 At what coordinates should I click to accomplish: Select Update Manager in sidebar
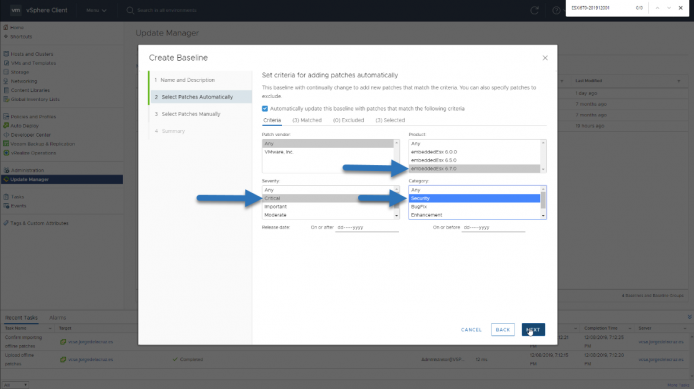tap(62, 179)
